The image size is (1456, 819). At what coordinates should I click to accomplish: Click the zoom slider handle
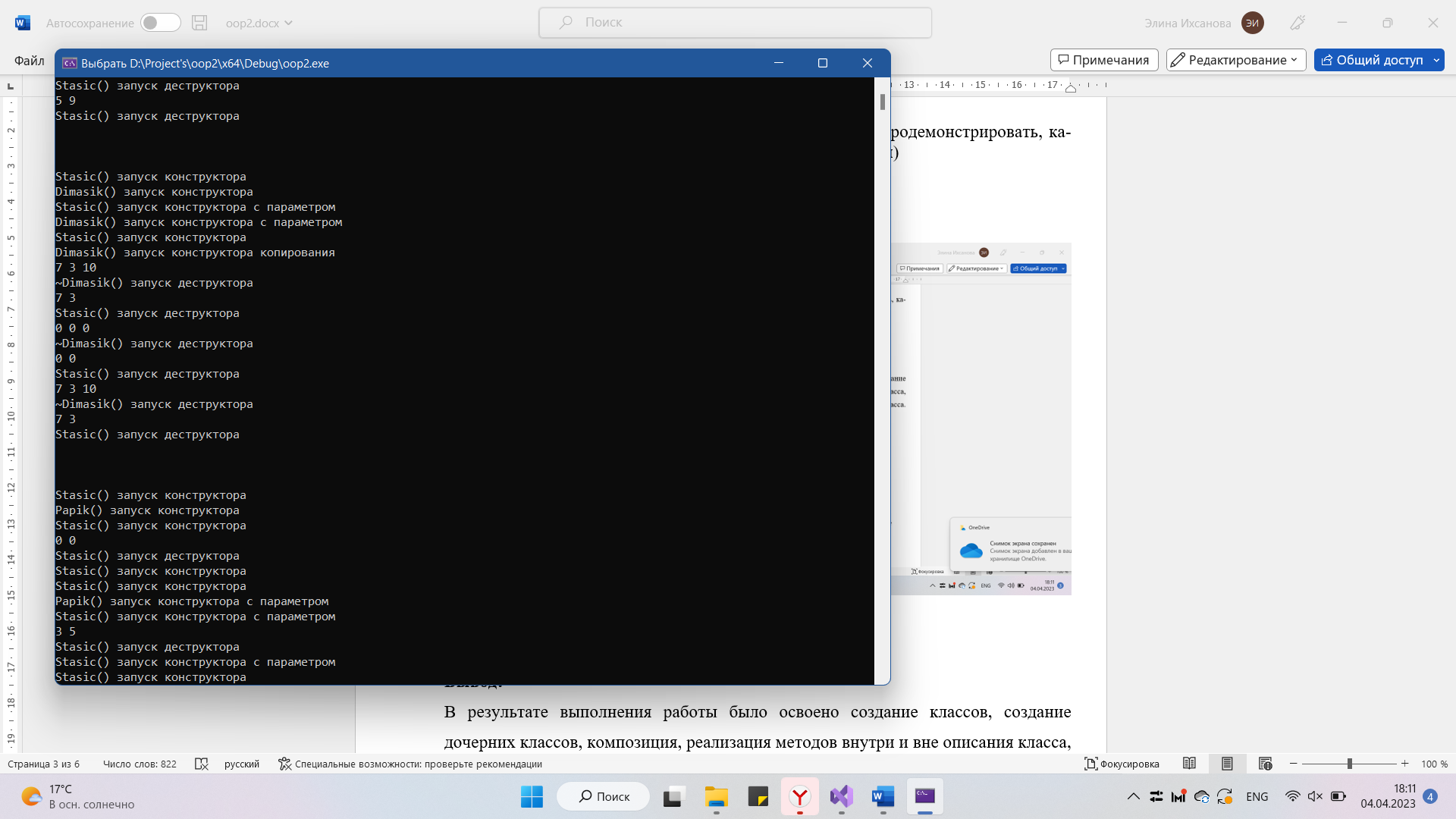click(1349, 764)
